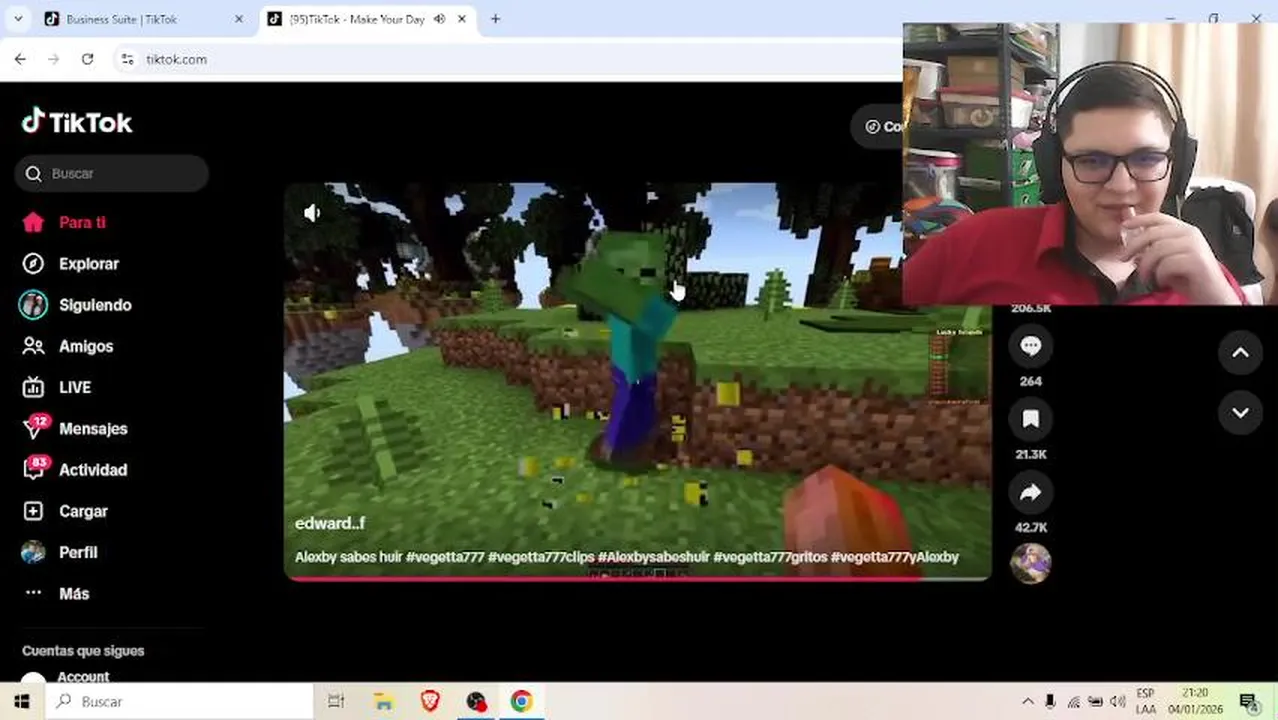The width and height of the screenshot is (1278, 720).
Task: Open the #vegetta777clips hashtag
Action: 541,557
